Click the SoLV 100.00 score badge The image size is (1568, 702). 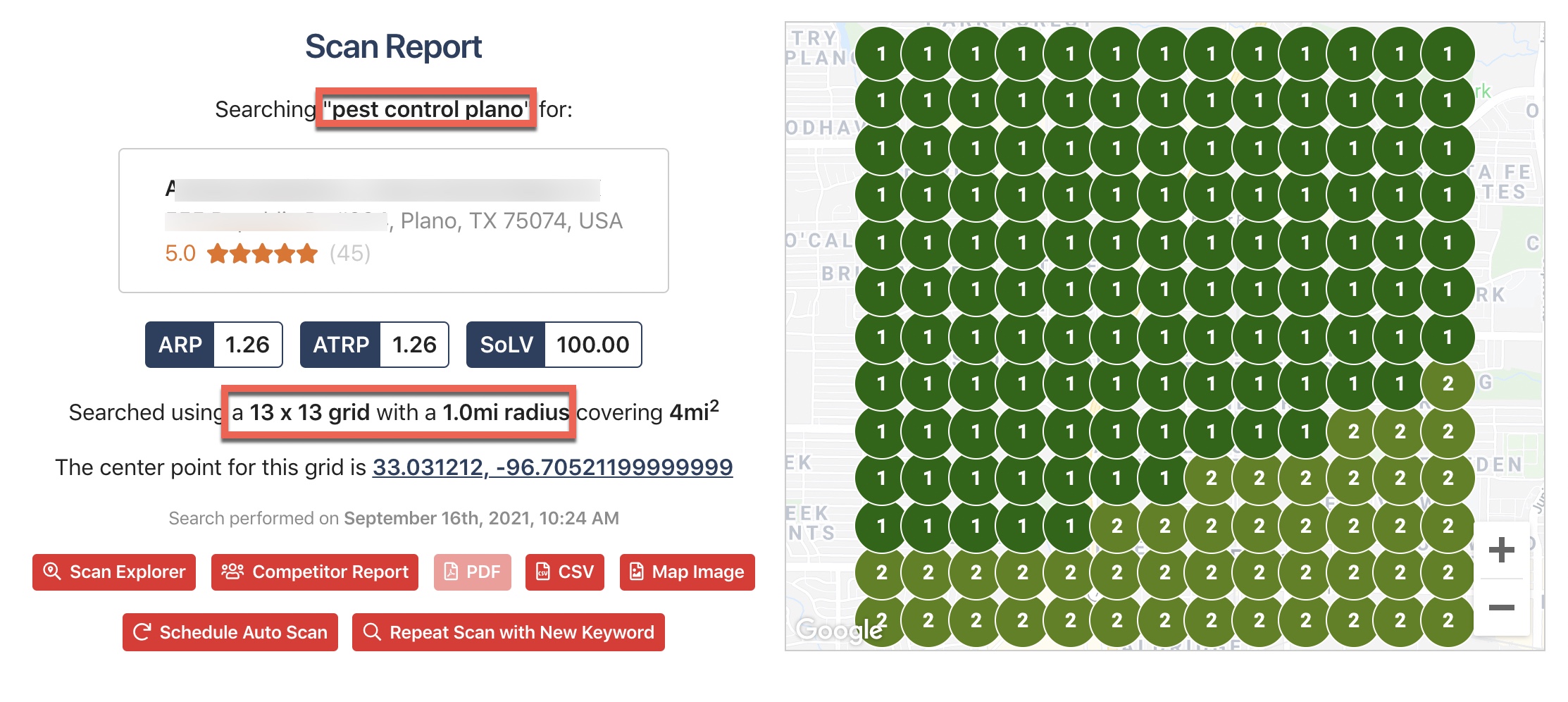554,345
